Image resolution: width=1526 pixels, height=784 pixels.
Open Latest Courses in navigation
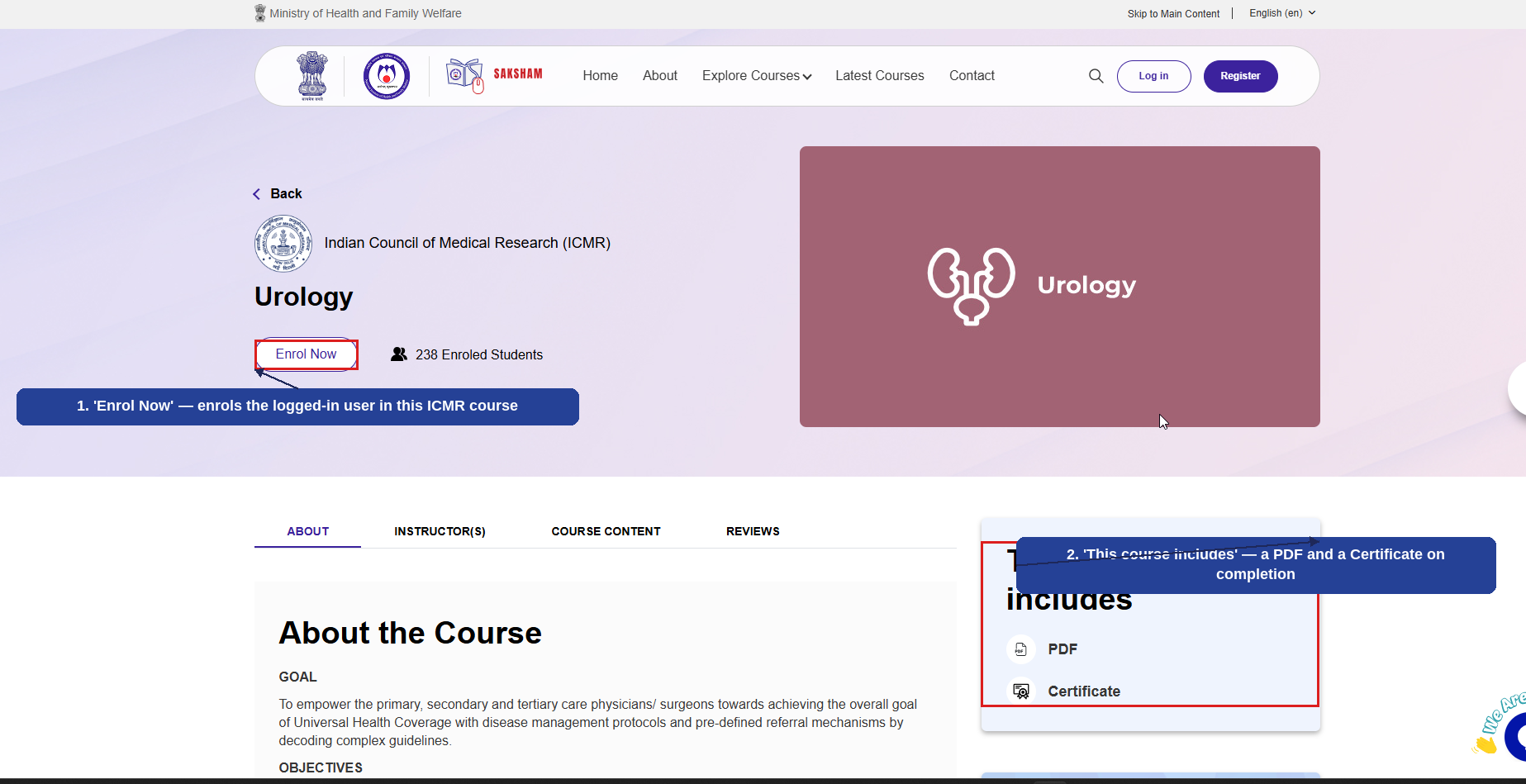(x=880, y=76)
